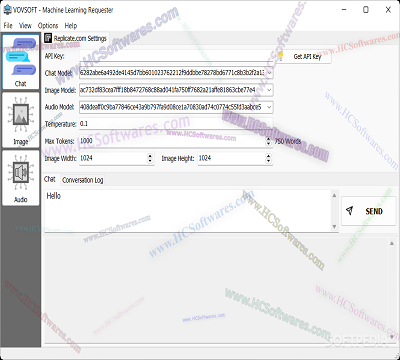This screenshot has height=360, width=400.
Task: Expand the Audio Model dropdown
Action: (x=269, y=107)
